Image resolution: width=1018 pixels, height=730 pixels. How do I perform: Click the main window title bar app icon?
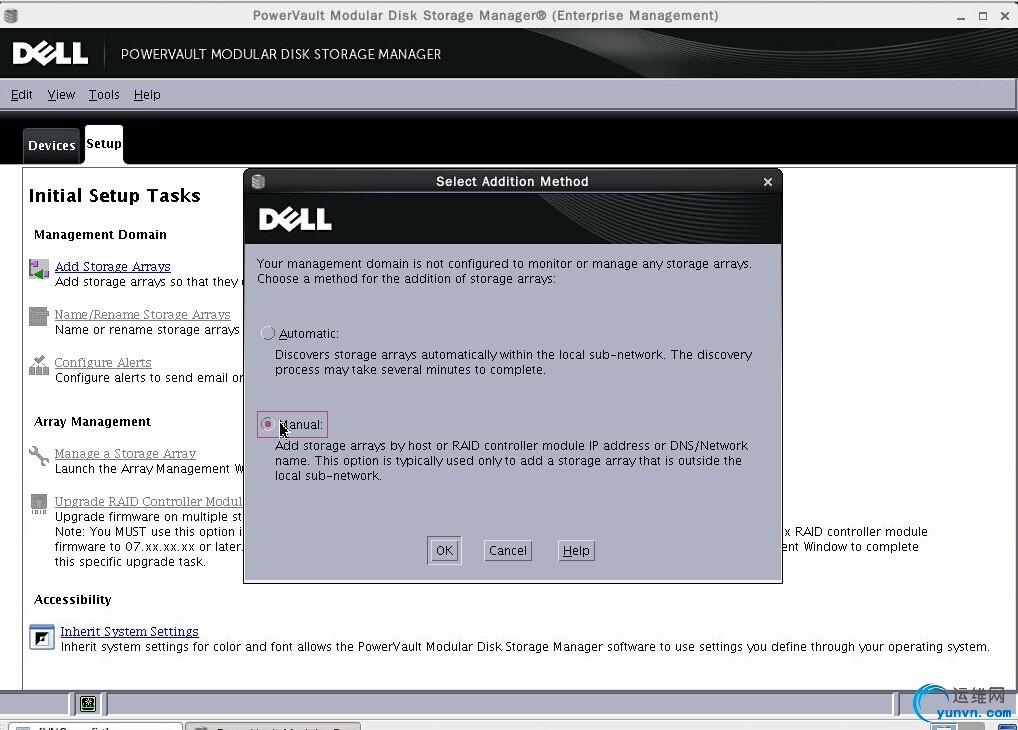[x=10, y=15]
